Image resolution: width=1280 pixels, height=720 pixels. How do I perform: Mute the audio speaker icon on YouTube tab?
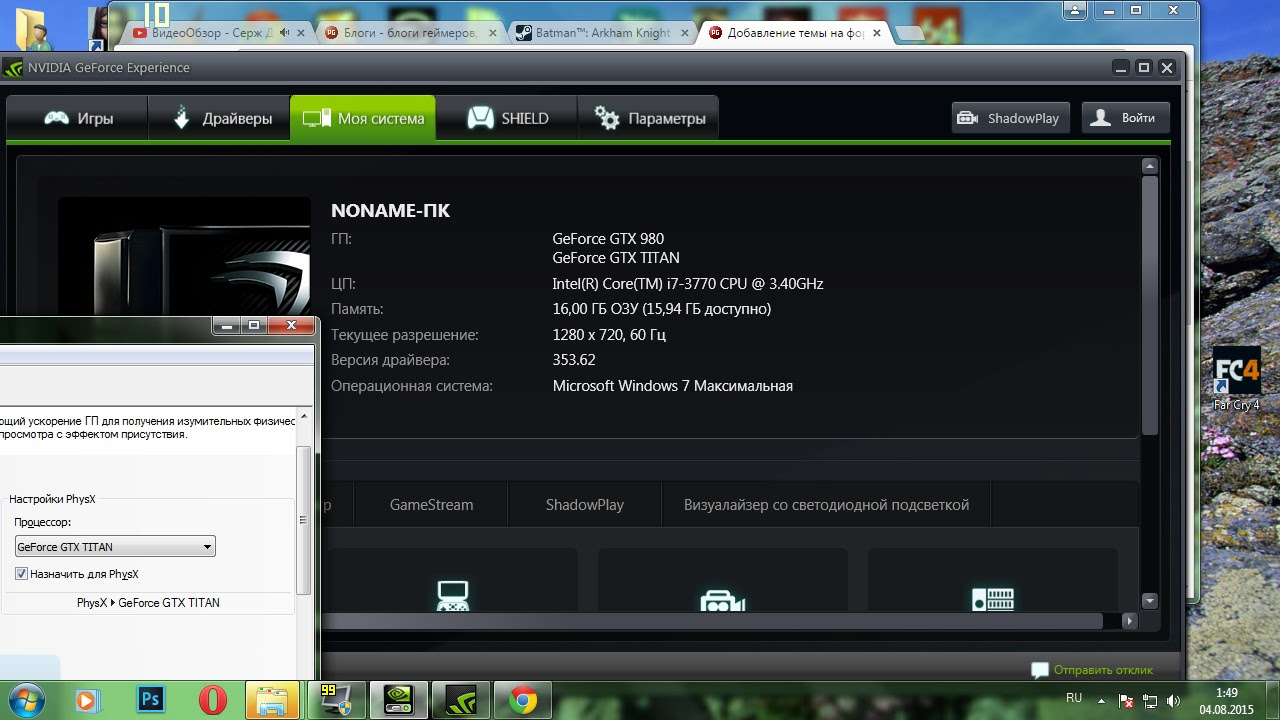284,33
